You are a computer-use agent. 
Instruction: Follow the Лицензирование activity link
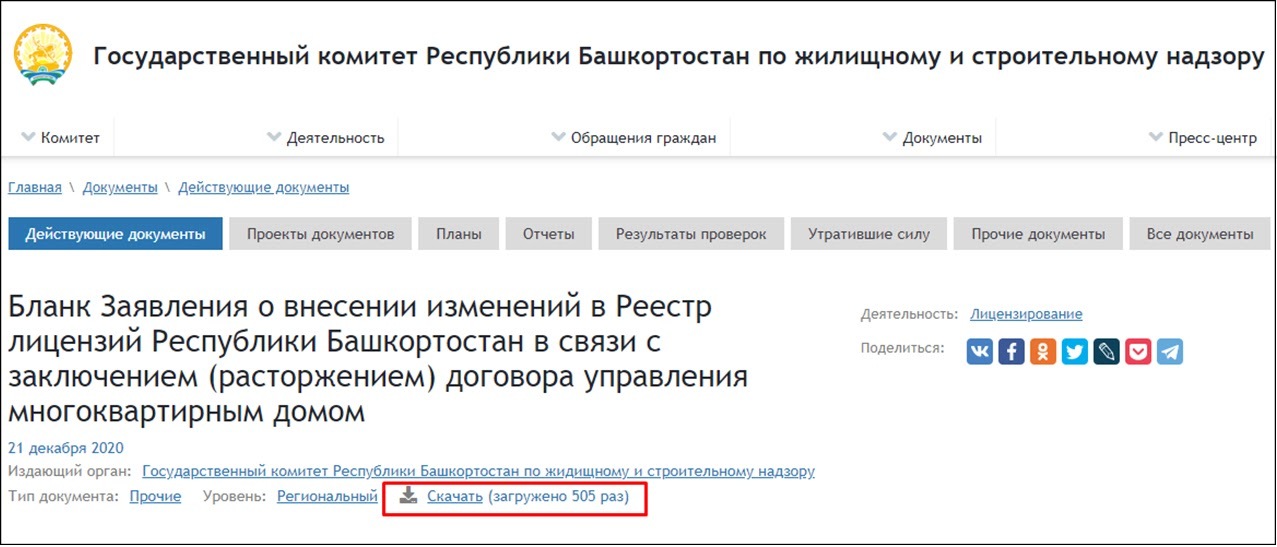click(x=1026, y=314)
